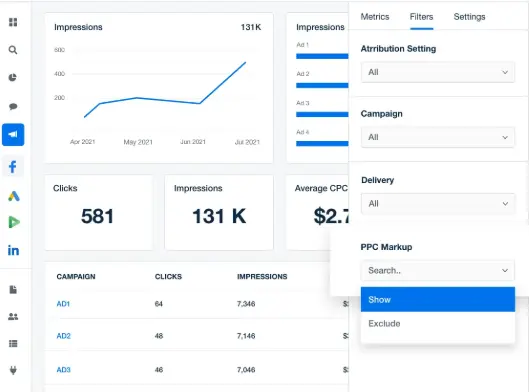This screenshot has height=392, width=529.
Task: Sort by the CAMPAIGN column header
Action: 76,277
